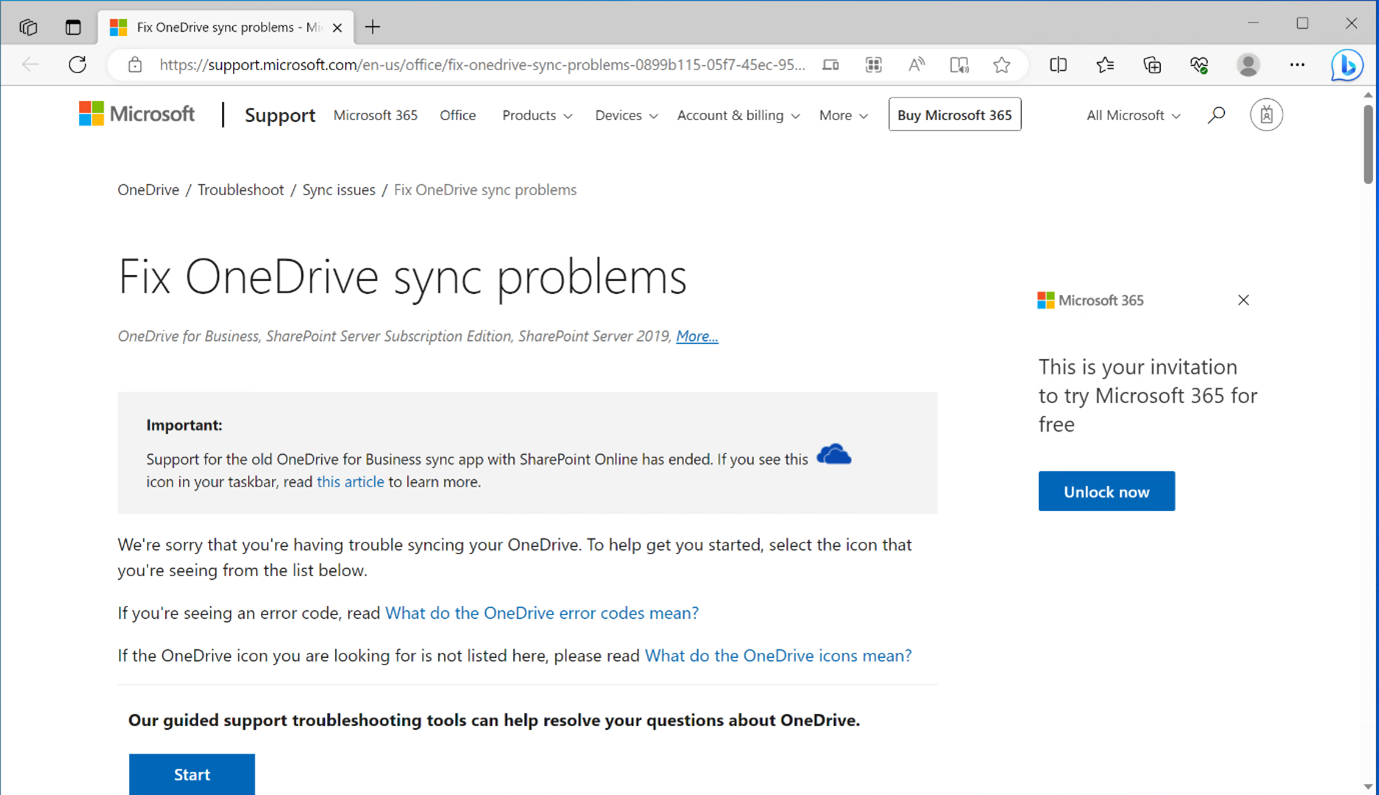
Task: Click the QR code/apps icon in address bar
Action: pyautogui.click(x=874, y=65)
